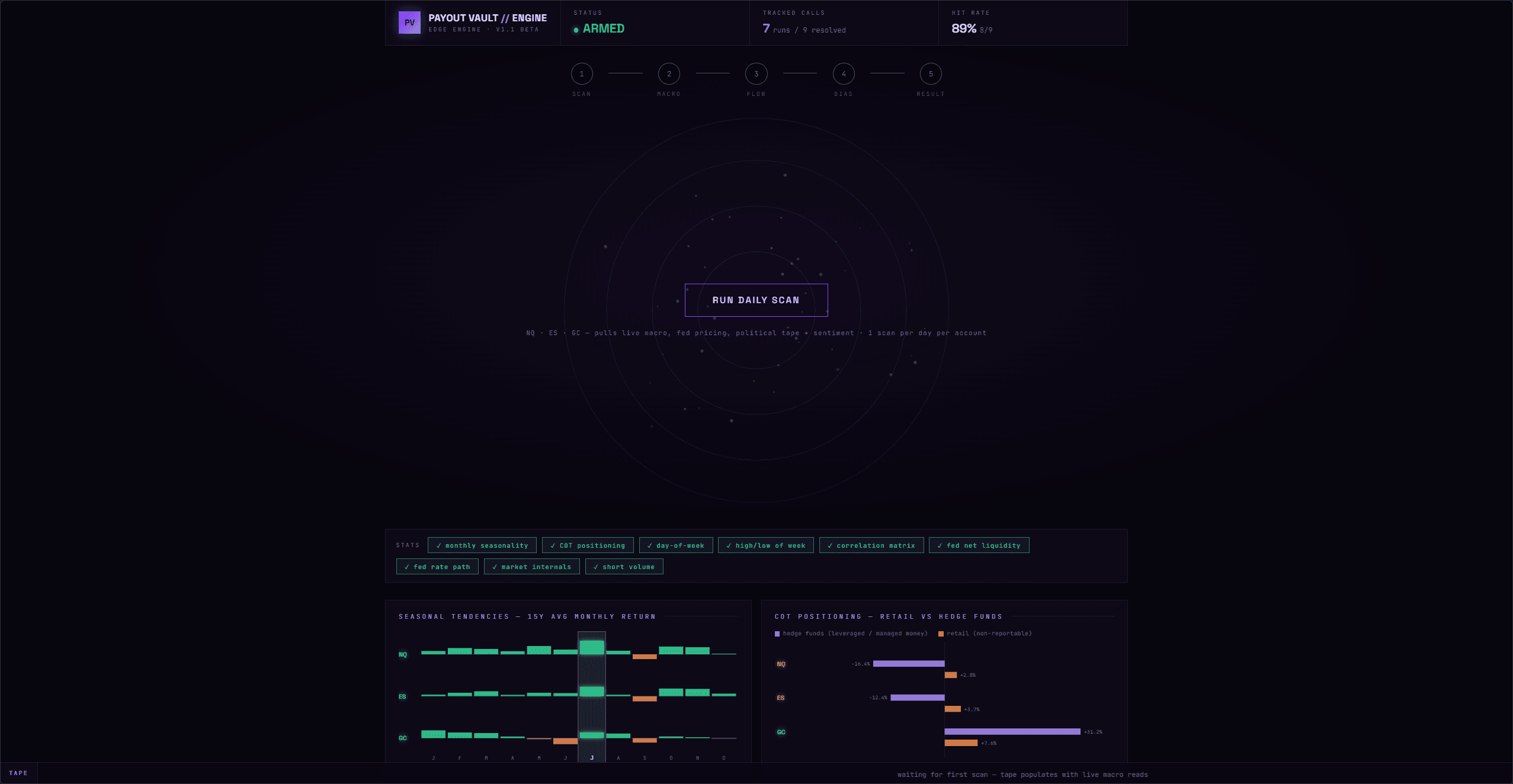This screenshot has height=784, width=1513.
Task: Click the GC retail +7.6% bar
Action: coord(961,743)
